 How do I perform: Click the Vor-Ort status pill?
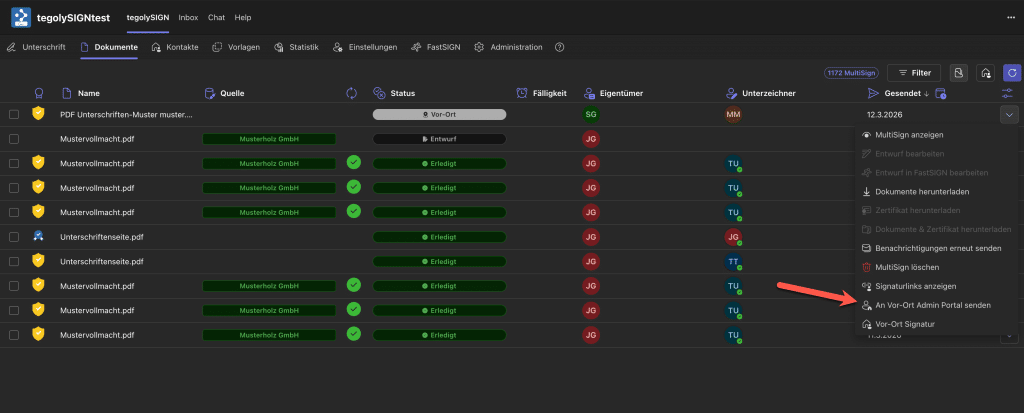439,115
